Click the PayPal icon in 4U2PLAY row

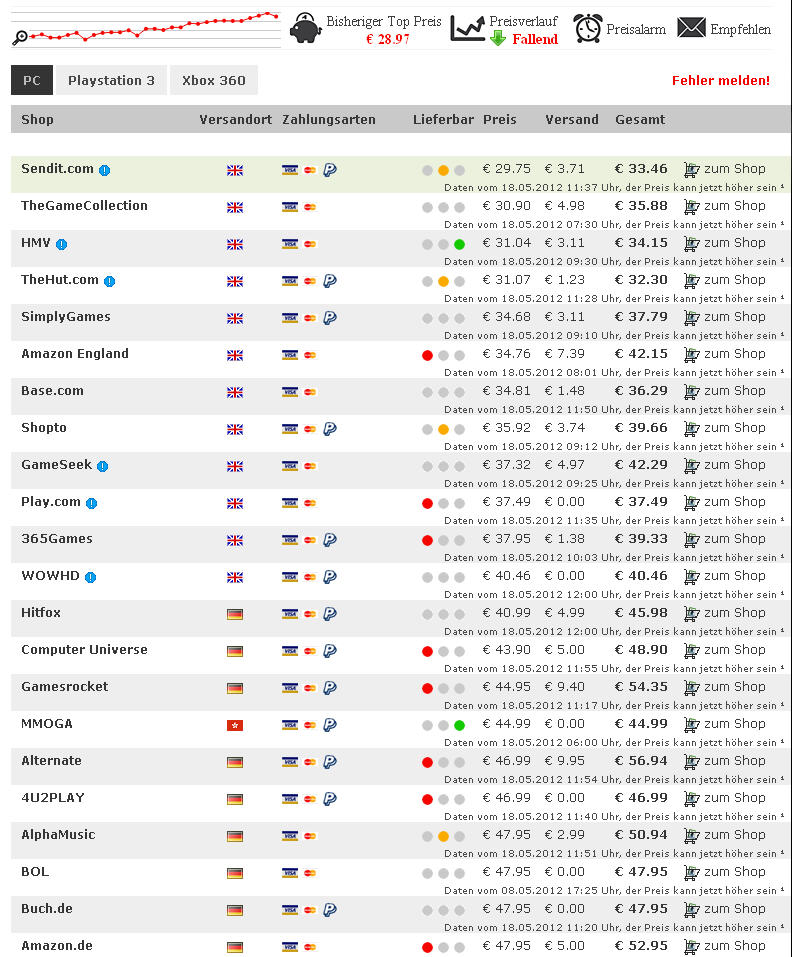[329, 799]
